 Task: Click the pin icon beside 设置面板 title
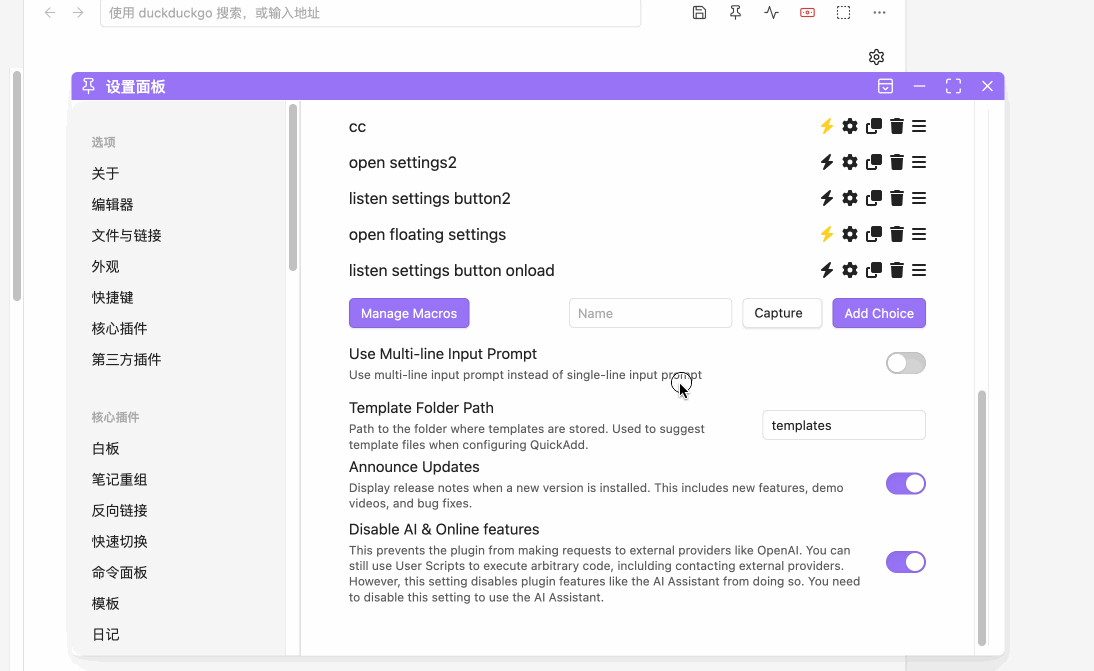click(x=88, y=86)
